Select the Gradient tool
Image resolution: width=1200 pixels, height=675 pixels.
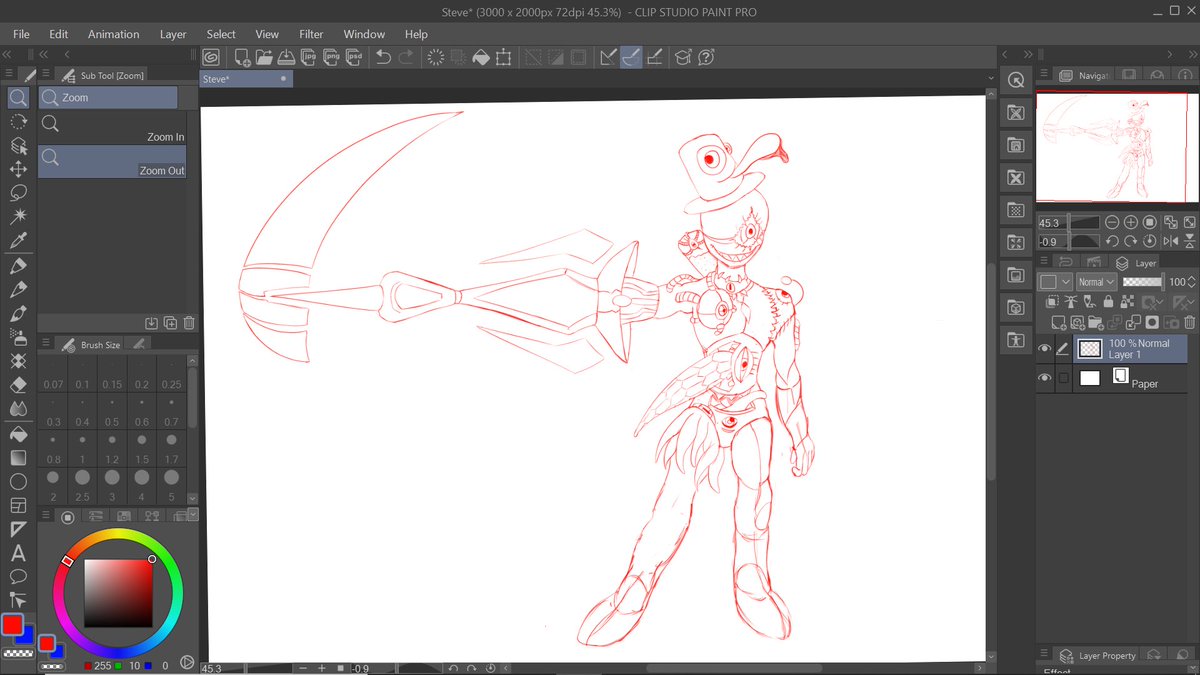pos(18,457)
